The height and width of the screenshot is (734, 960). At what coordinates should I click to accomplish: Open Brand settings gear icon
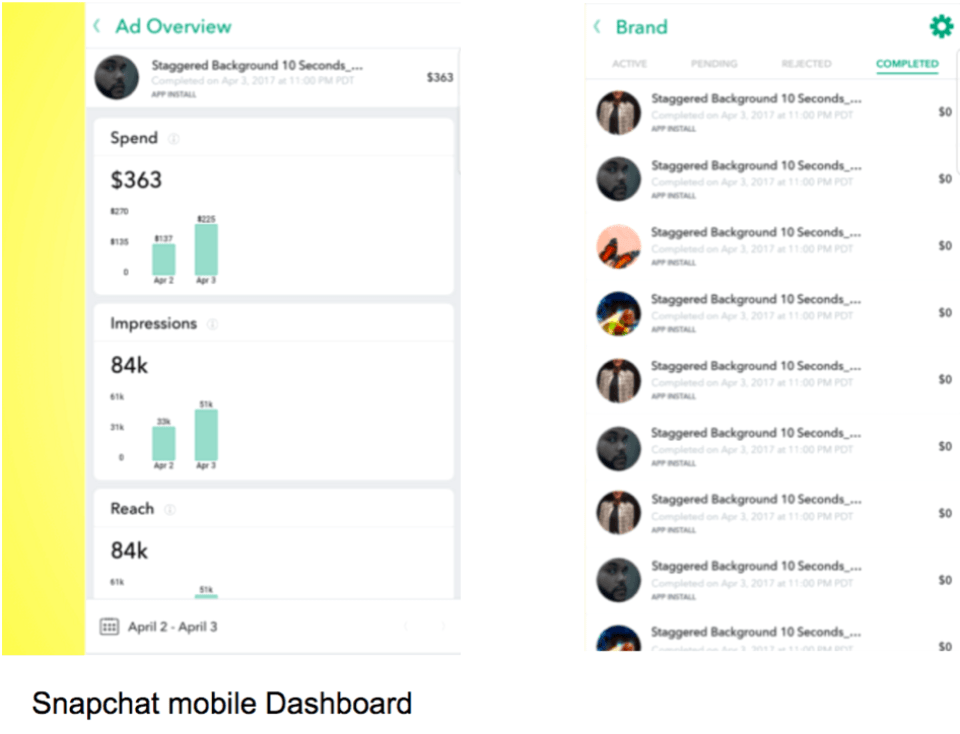tap(941, 27)
